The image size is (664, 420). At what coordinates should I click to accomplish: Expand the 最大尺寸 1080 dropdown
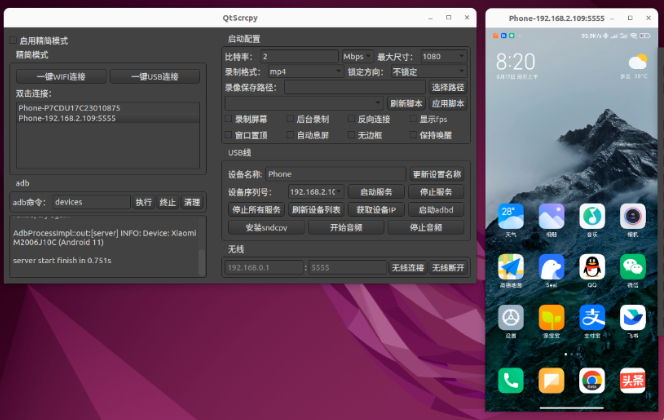coord(443,56)
